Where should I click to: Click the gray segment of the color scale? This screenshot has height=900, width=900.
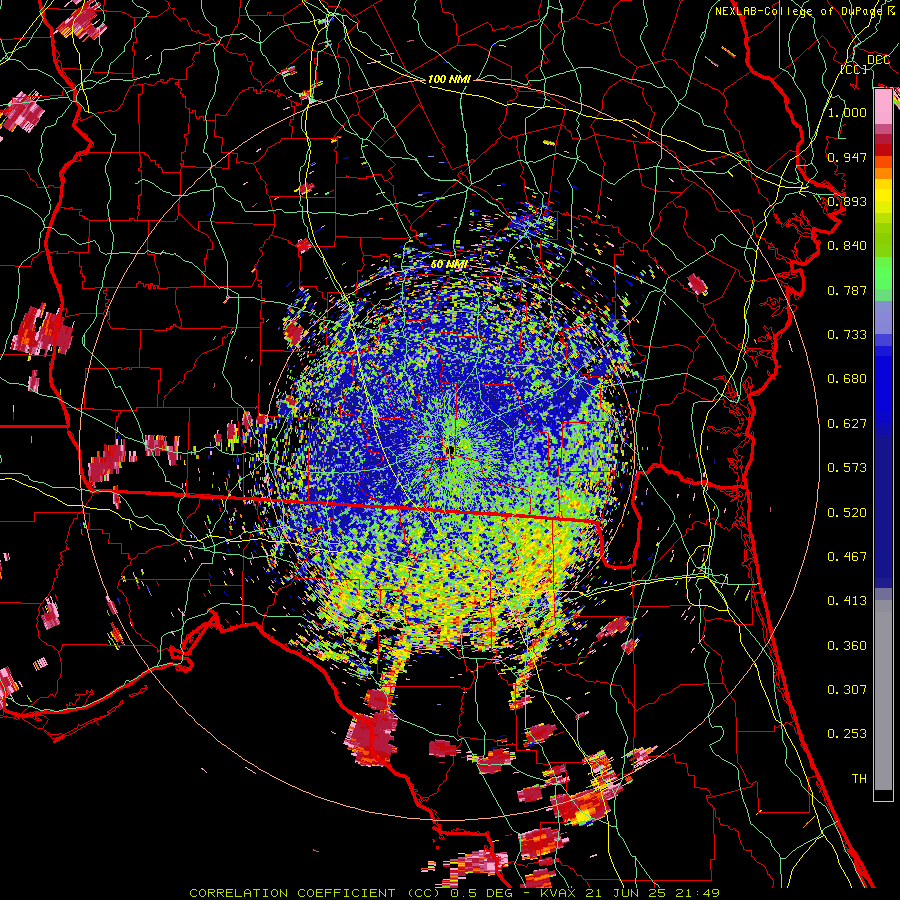tap(883, 695)
